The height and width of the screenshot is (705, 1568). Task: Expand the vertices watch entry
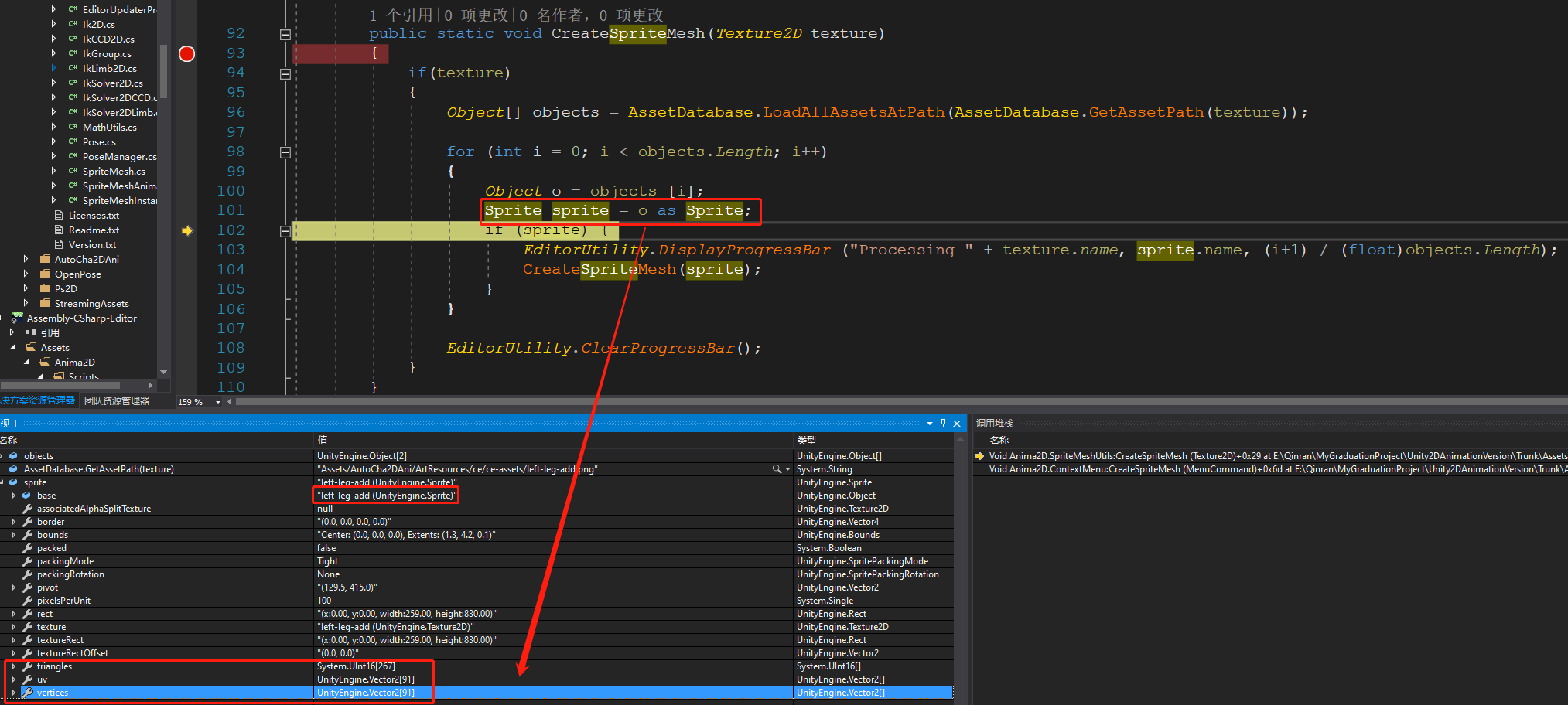pos(14,693)
